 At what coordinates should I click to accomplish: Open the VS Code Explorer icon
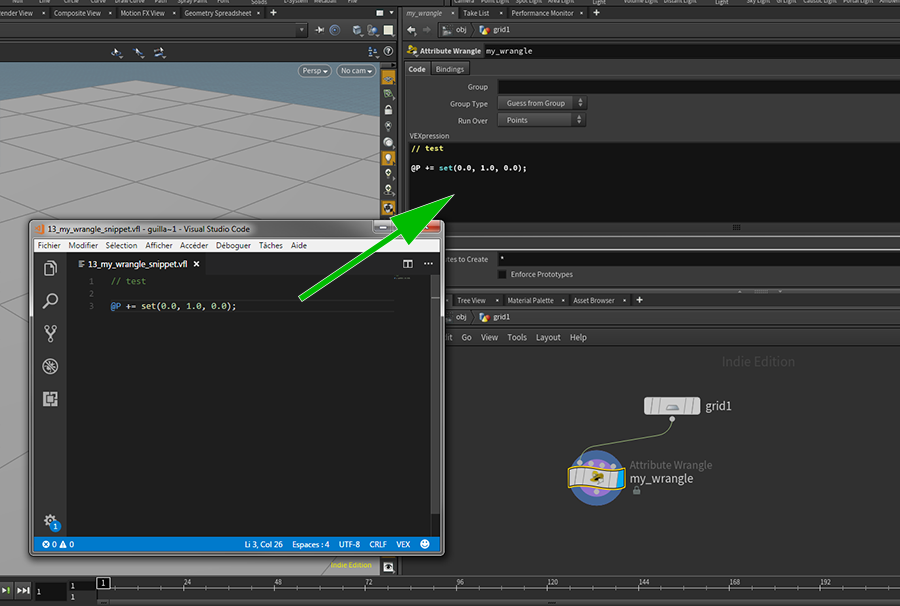coord(50,268)
